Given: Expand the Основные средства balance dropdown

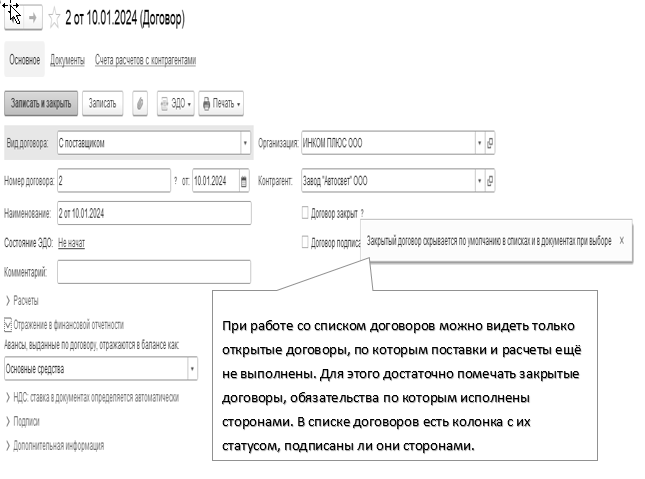Looking at the screenshot, I should click(192, 369).
